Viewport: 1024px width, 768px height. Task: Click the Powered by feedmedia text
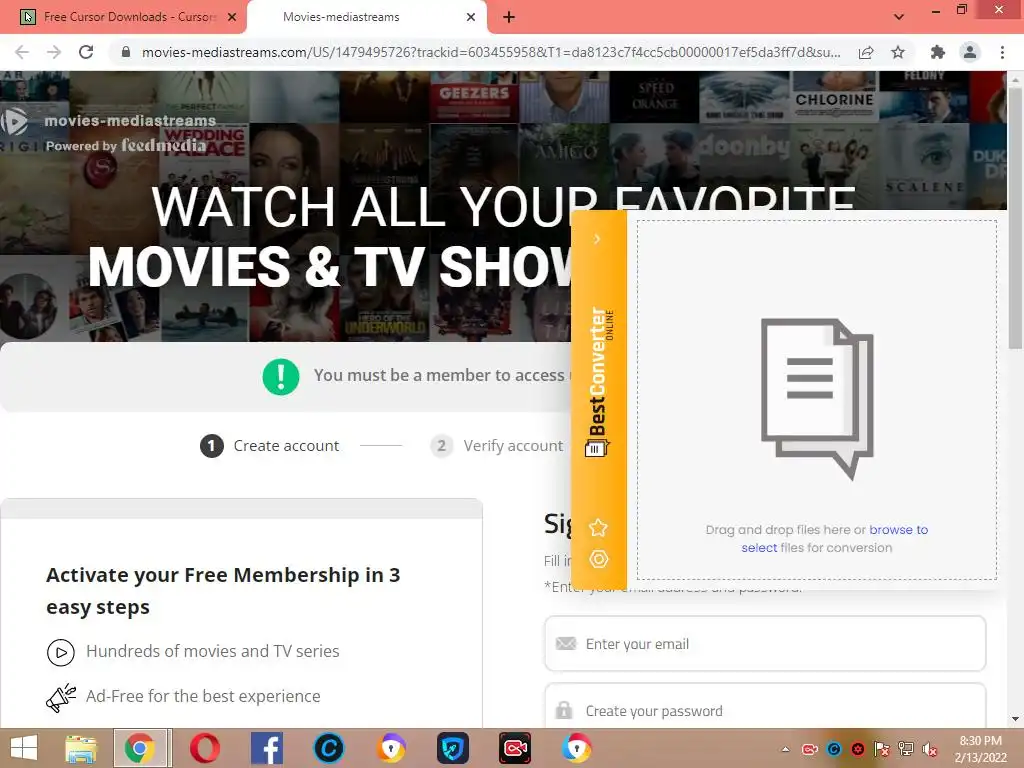pyautogui.click(x=126, y=146)
